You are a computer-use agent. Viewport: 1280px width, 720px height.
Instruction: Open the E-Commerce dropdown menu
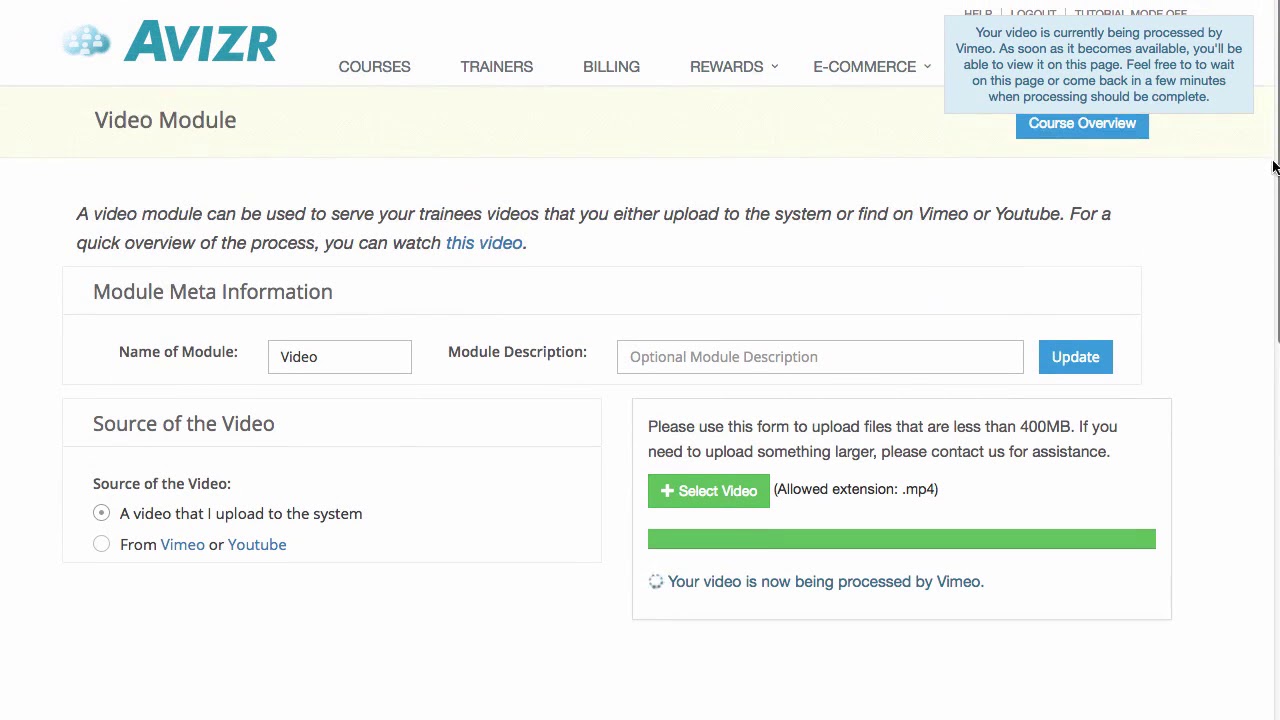(x=871, y=67)
